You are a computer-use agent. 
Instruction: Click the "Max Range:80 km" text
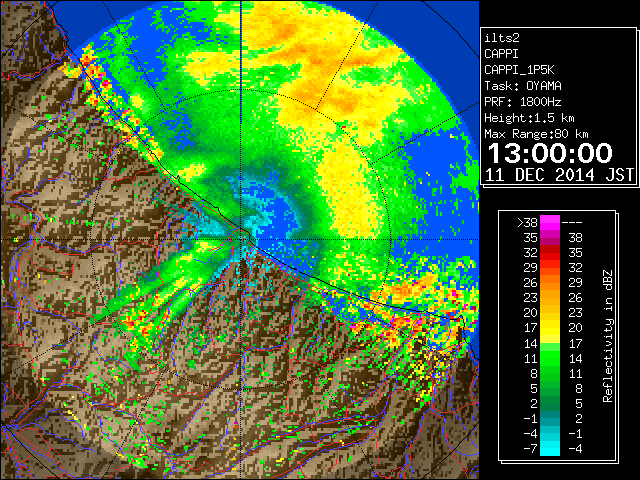536,134
